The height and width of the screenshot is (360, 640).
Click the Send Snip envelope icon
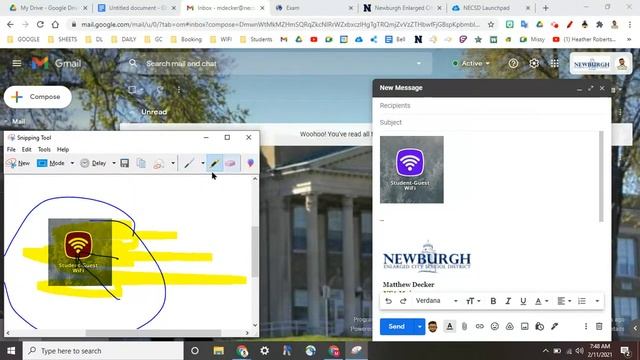159,163
